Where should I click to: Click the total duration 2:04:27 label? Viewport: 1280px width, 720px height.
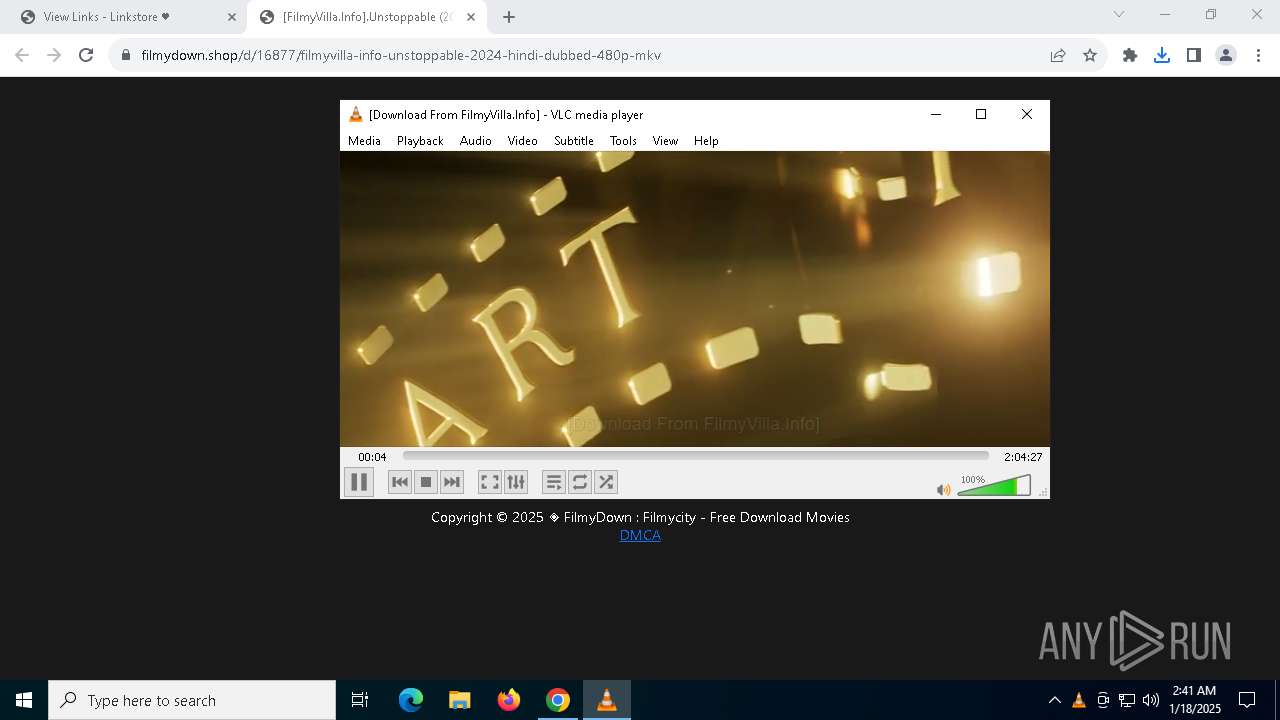1023,457
